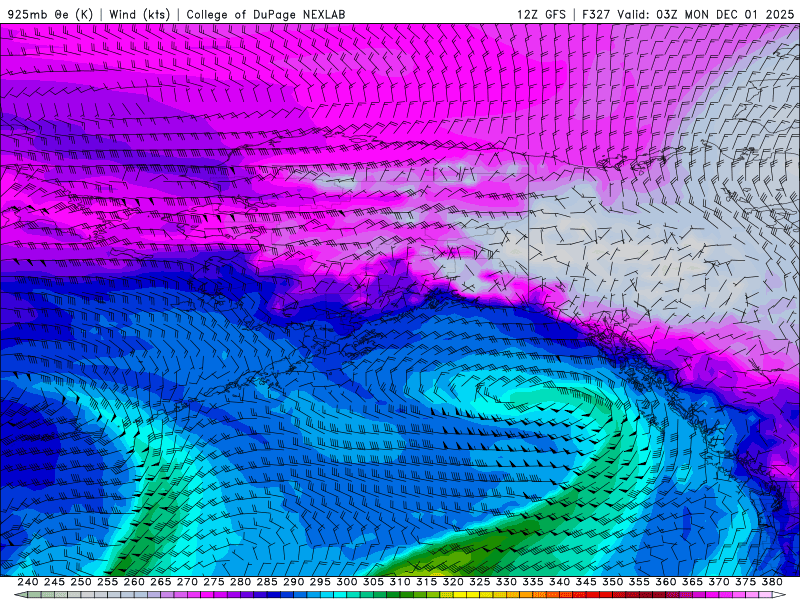Image resolution: width=800 pixels, height=600 pixels.
Task: Click the 260 value on the color scale
Action: click(134, 582)
